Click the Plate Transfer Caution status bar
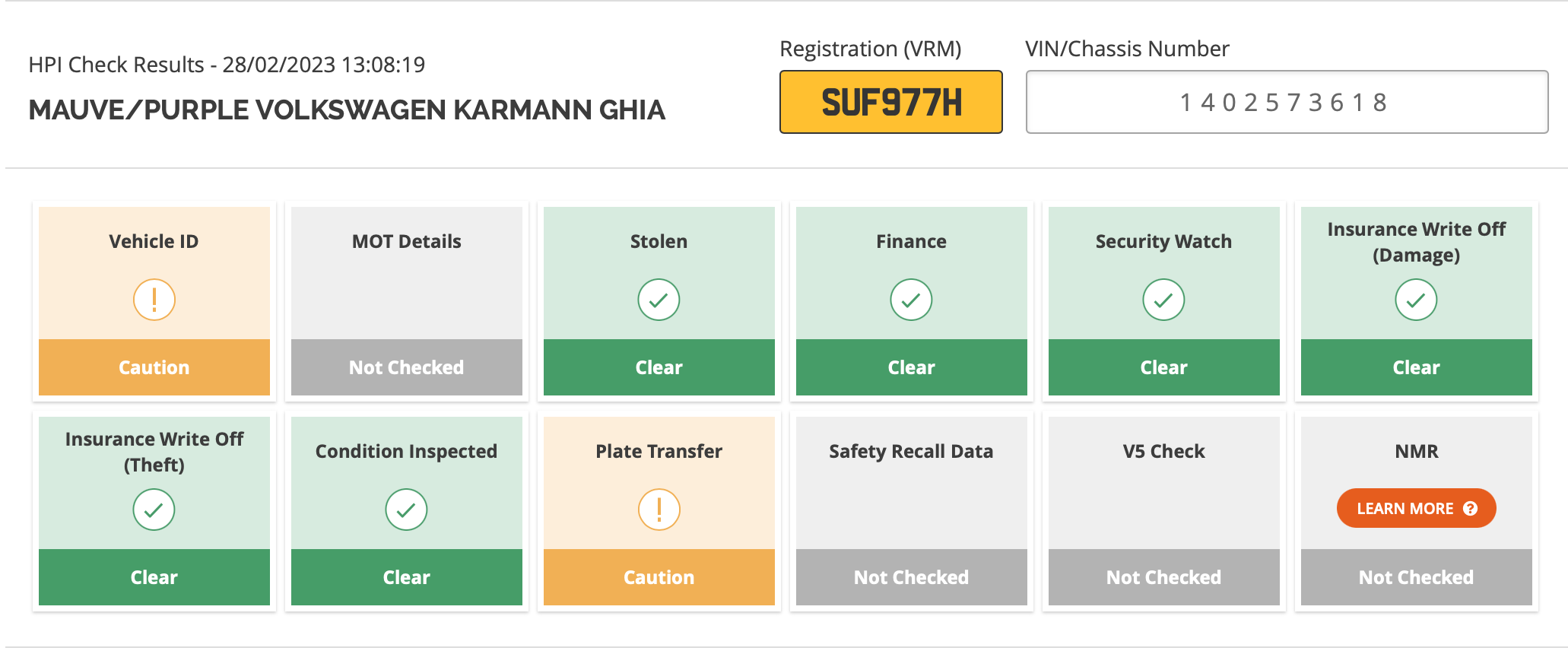Image resolution: width=1568 pixels, height=651 pixels. coord(659,577)
